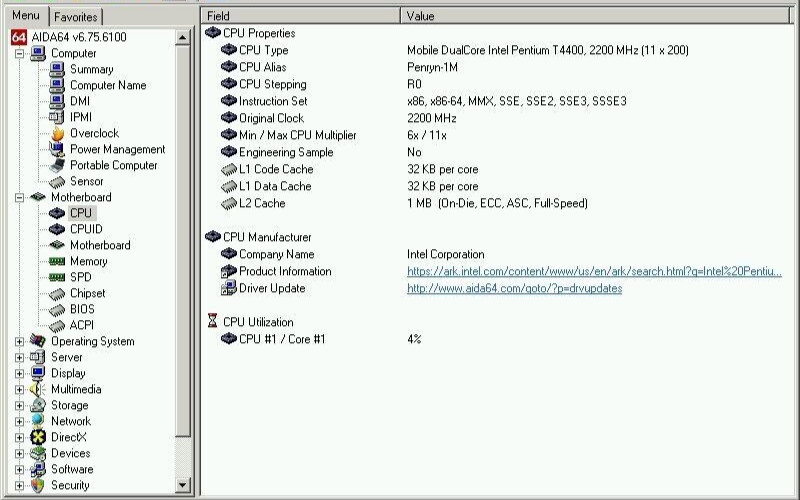
Task: Click the Computer monitor icon in tree
Action: click(38, 53)
